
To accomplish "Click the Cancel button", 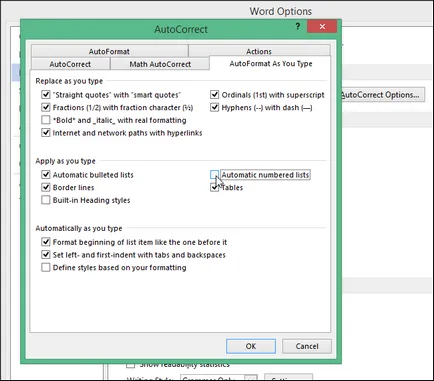I will [x=307, y=346].
